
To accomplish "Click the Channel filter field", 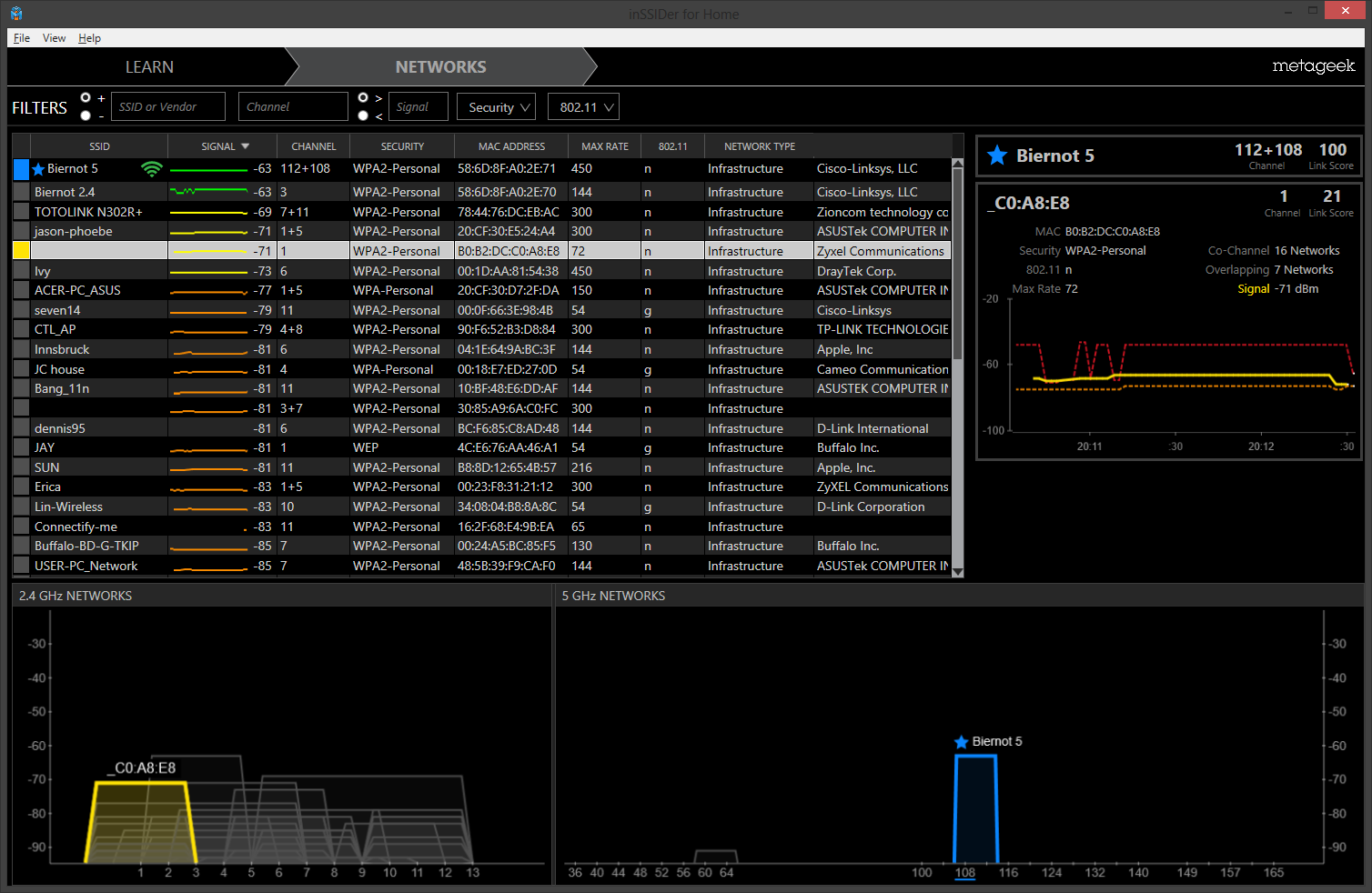I will click(x=293, y=106).
